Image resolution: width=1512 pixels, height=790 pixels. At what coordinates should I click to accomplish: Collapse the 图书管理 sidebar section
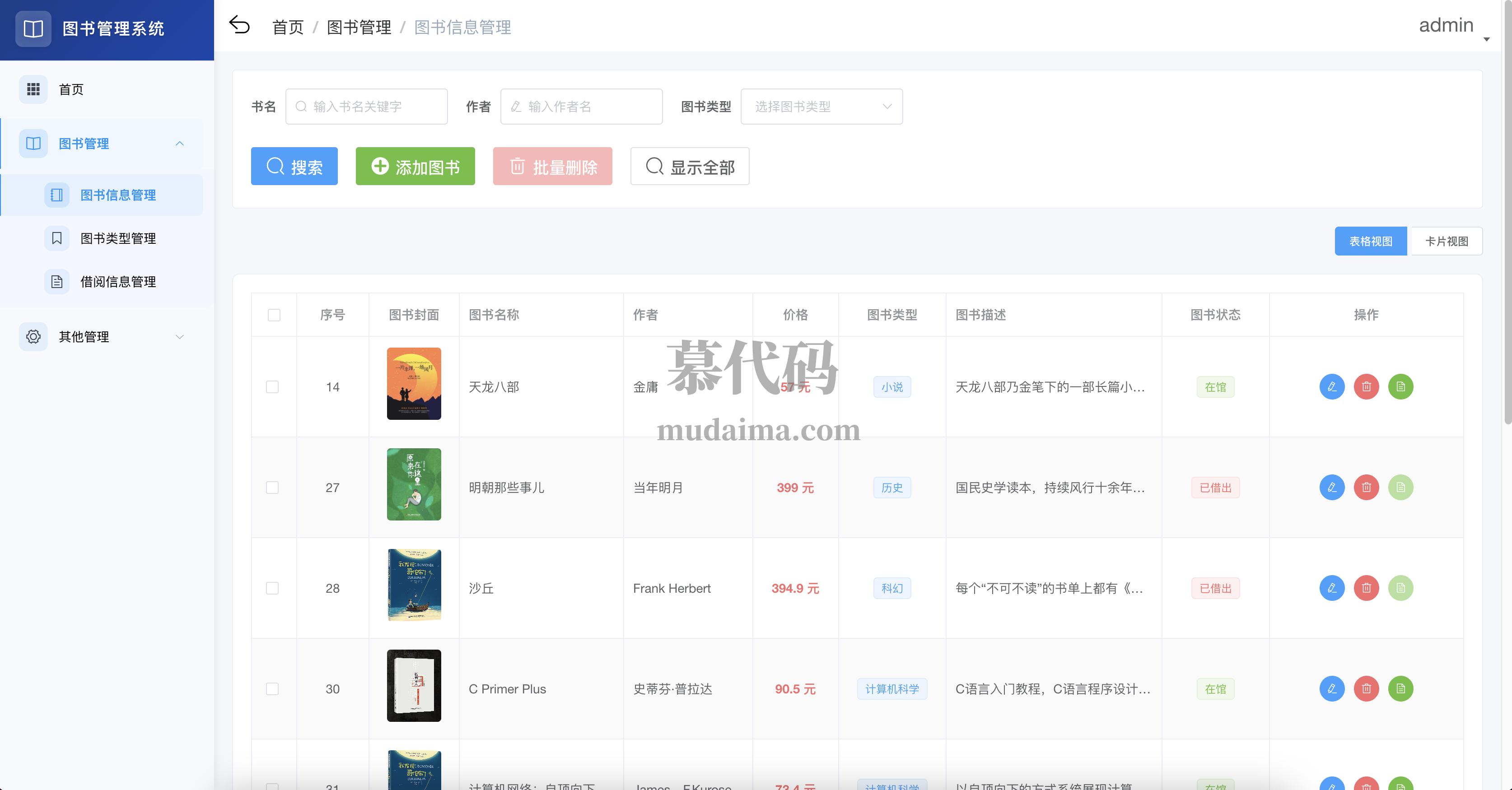tap(180, 144)
